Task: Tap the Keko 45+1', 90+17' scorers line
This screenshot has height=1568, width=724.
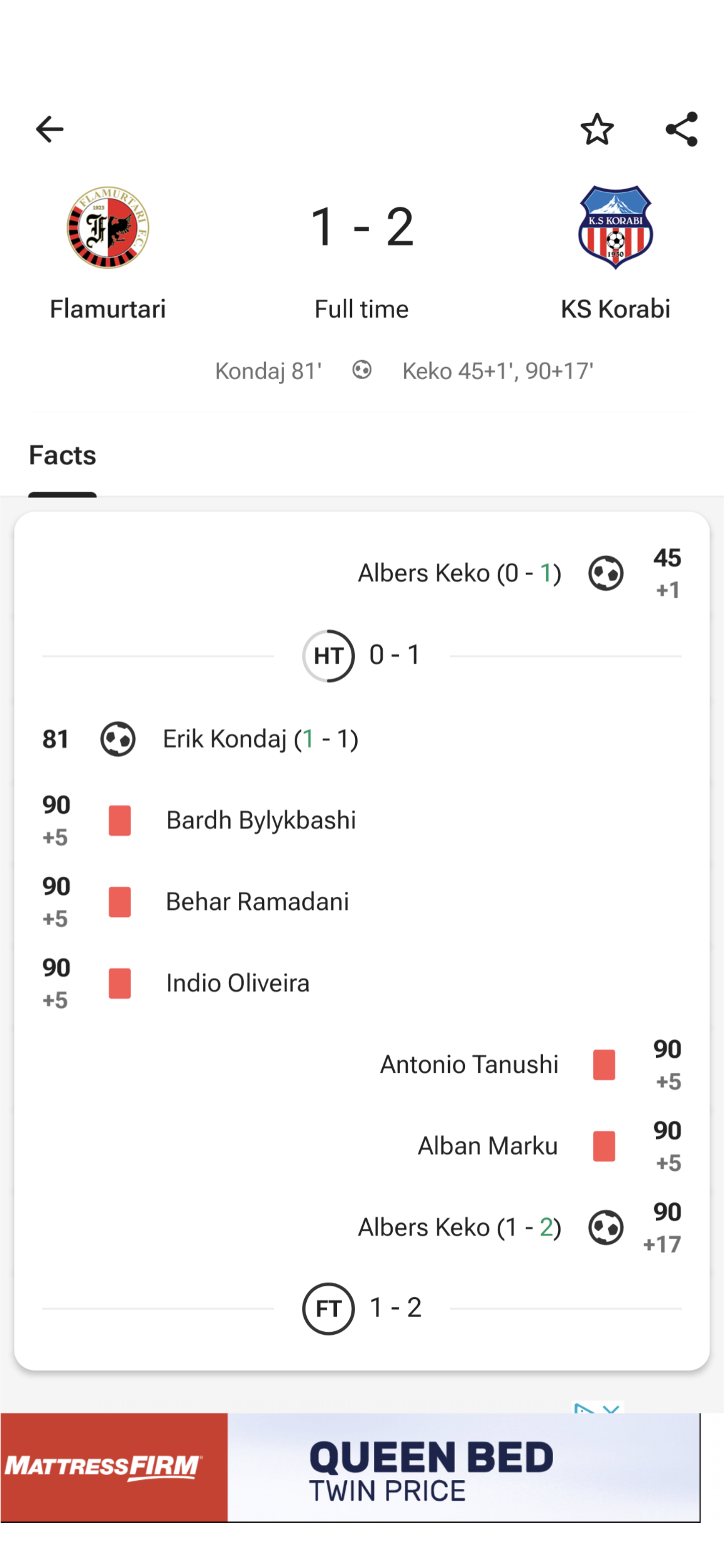Action: tap(497, 371)
